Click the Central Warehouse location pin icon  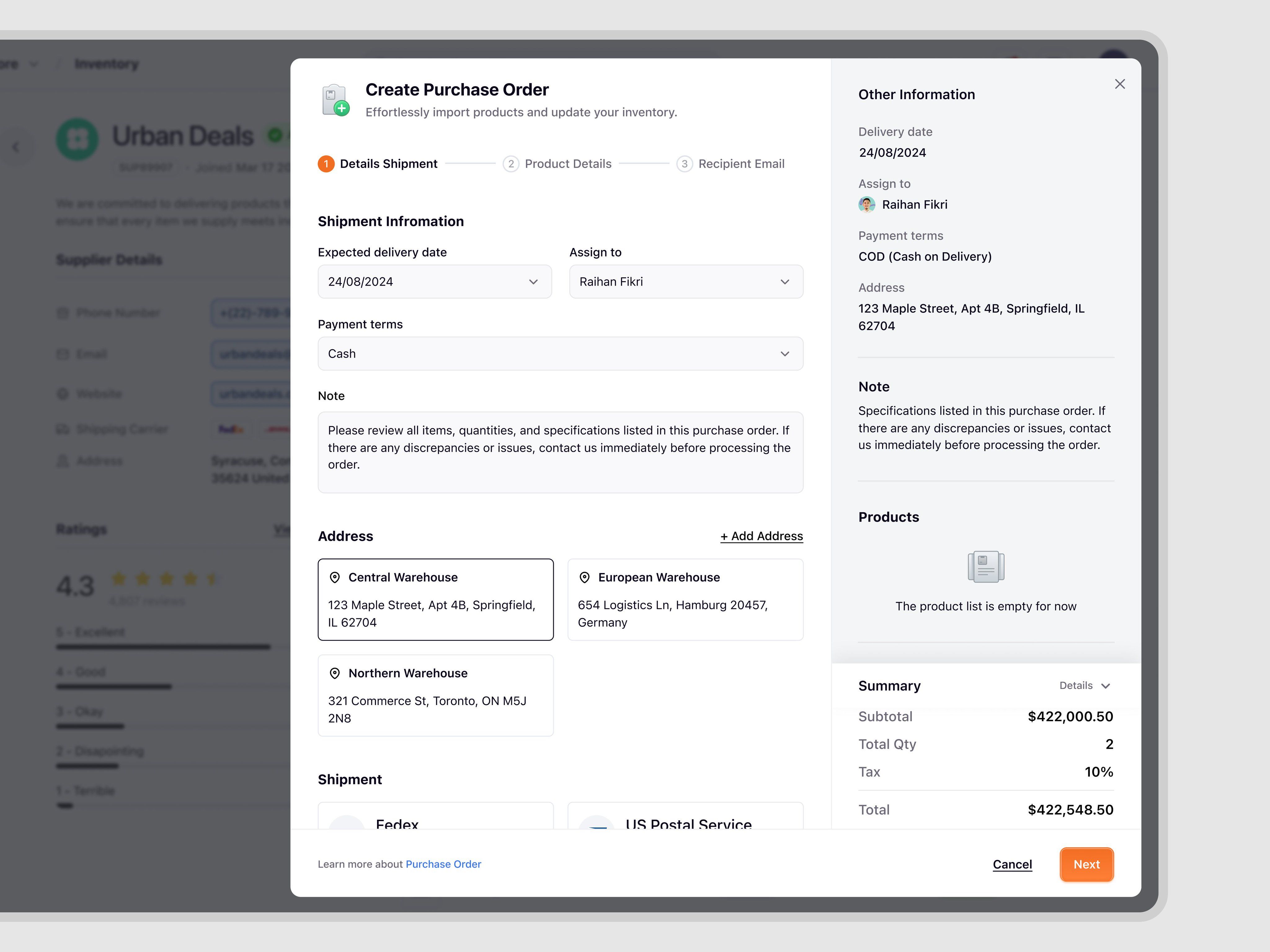[335, 577]
